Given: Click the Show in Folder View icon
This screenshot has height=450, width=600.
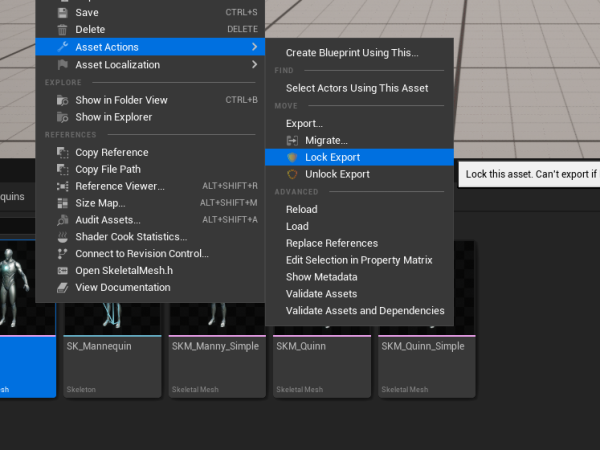Looking at the screenshot, I should coord(63,100).
